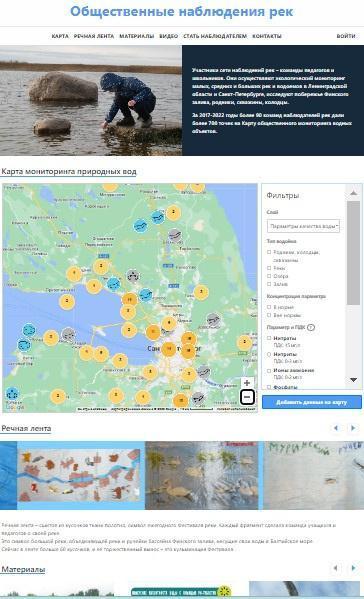Screen dimensions: 364x599
Task: Tick the Озёра filter checkbox
Action: point(269,276)
